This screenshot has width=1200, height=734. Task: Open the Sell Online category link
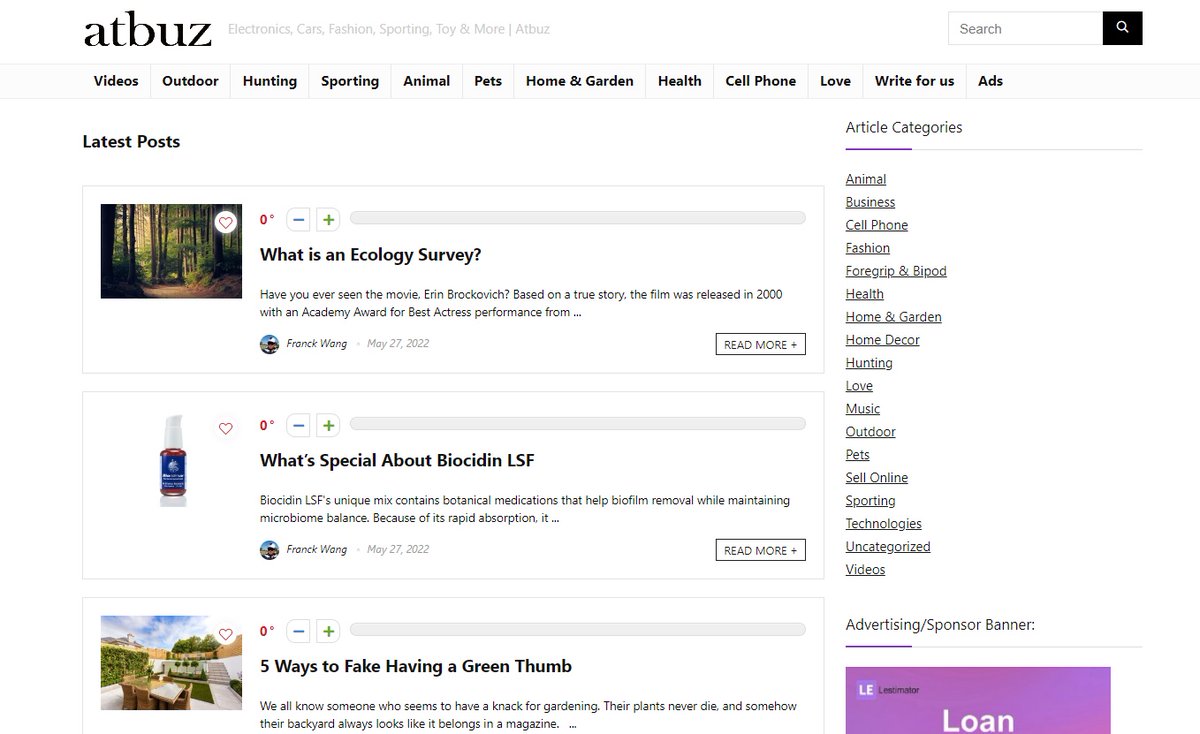click(x=877, y=478)
